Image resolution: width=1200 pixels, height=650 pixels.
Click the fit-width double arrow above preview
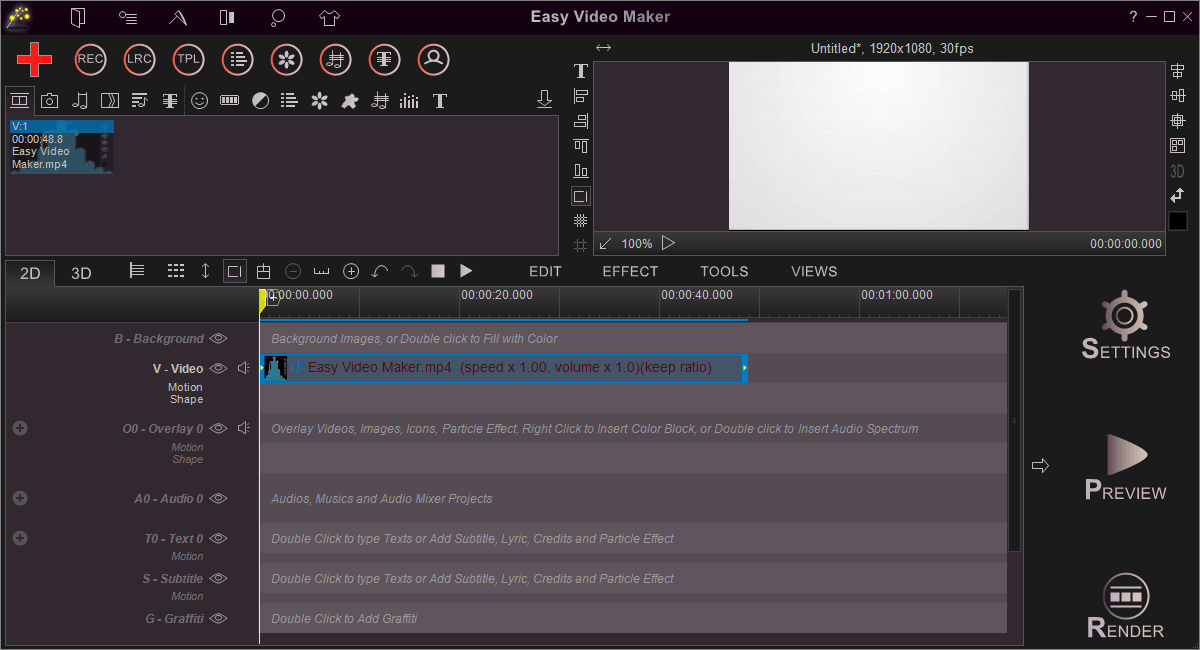click(x=603, y=48)
